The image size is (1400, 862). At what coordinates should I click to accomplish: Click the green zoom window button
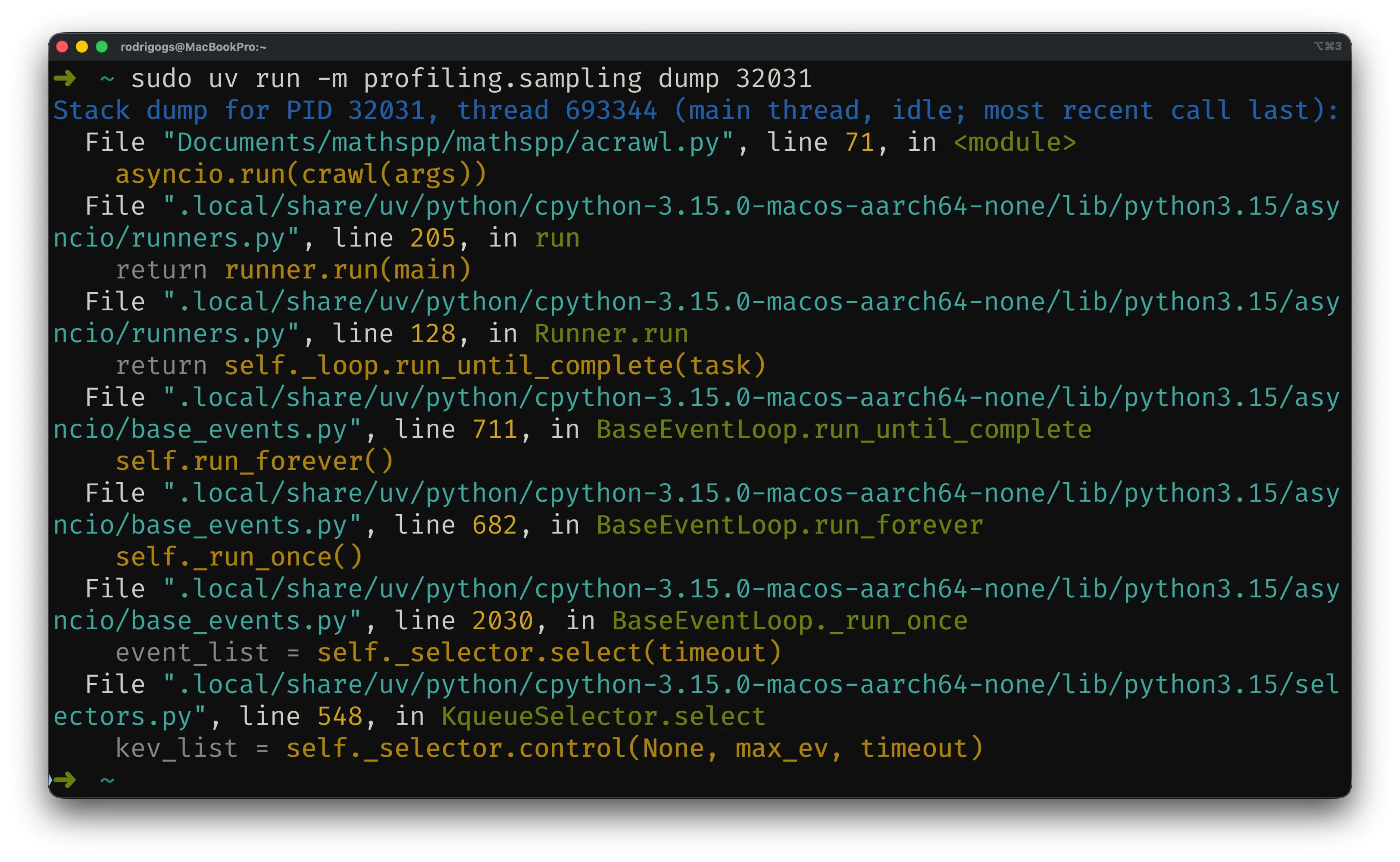pos(101,47)
